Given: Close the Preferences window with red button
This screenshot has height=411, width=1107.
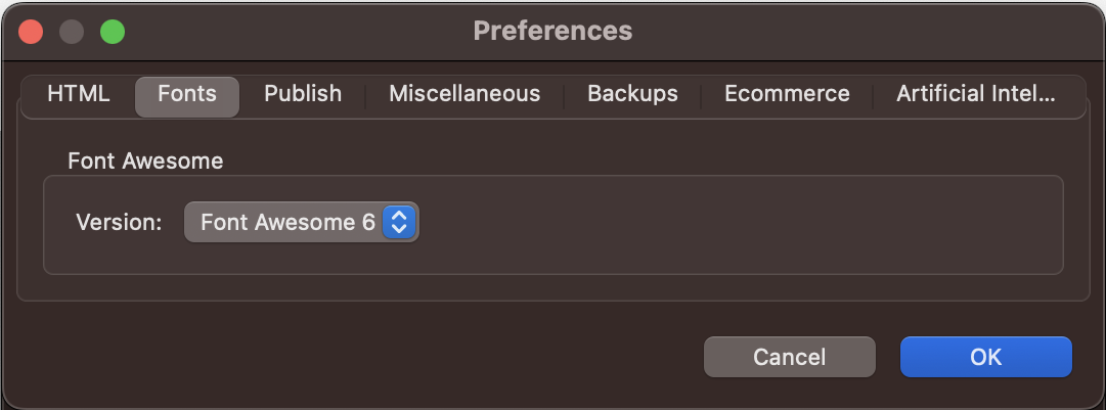Looking at the screenshot, I should [x=31, y=31].
